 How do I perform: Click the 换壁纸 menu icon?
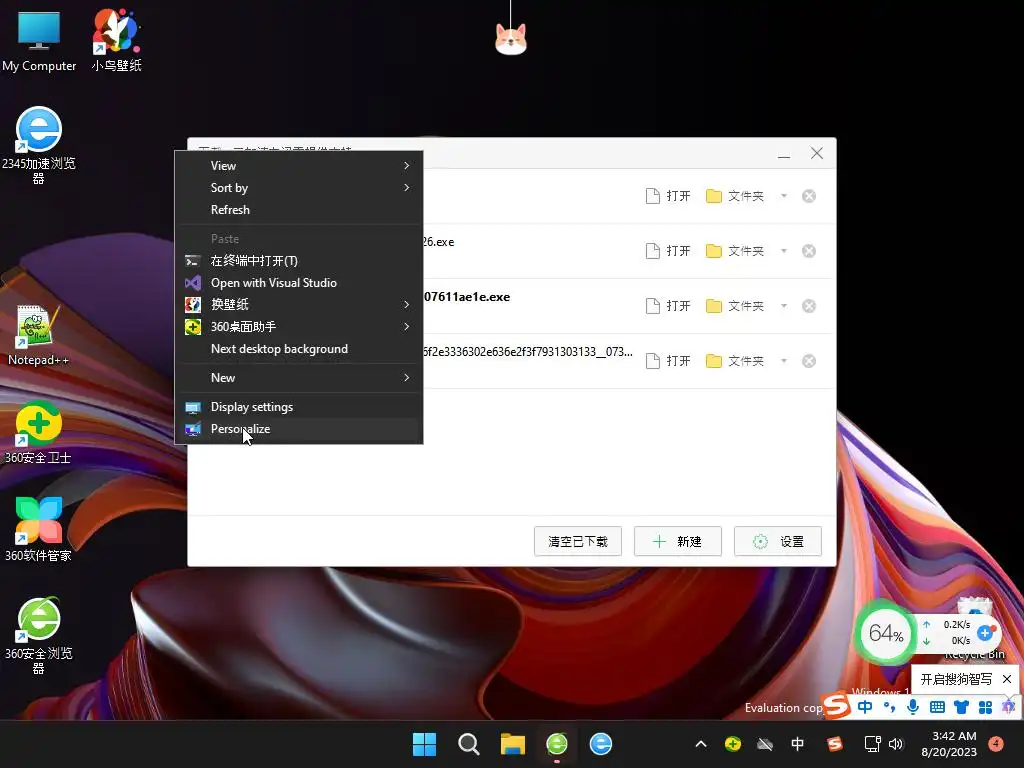(x=193, y=304)
